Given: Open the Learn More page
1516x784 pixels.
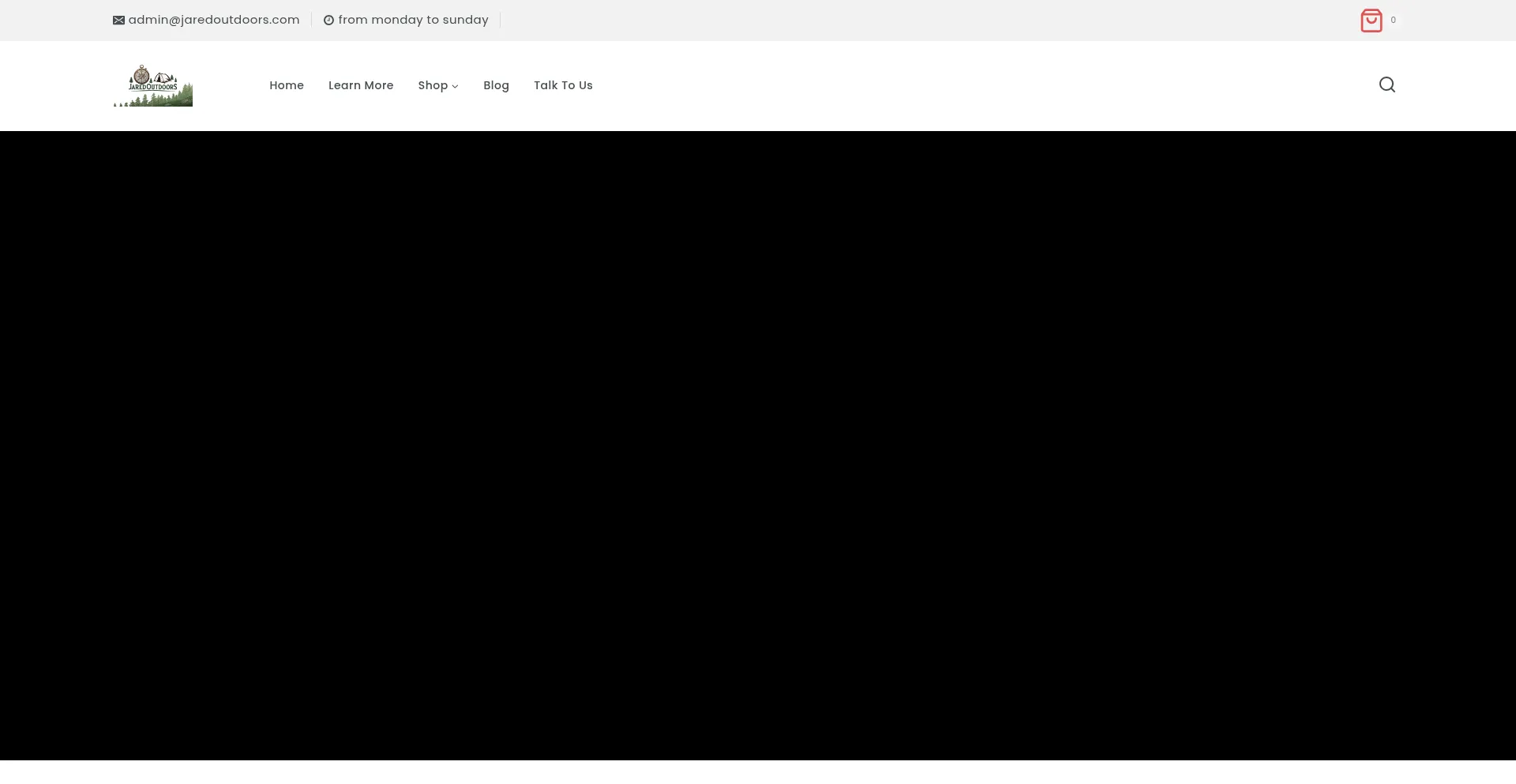Looking at the screenshot, I should click(x=361, y=85).
